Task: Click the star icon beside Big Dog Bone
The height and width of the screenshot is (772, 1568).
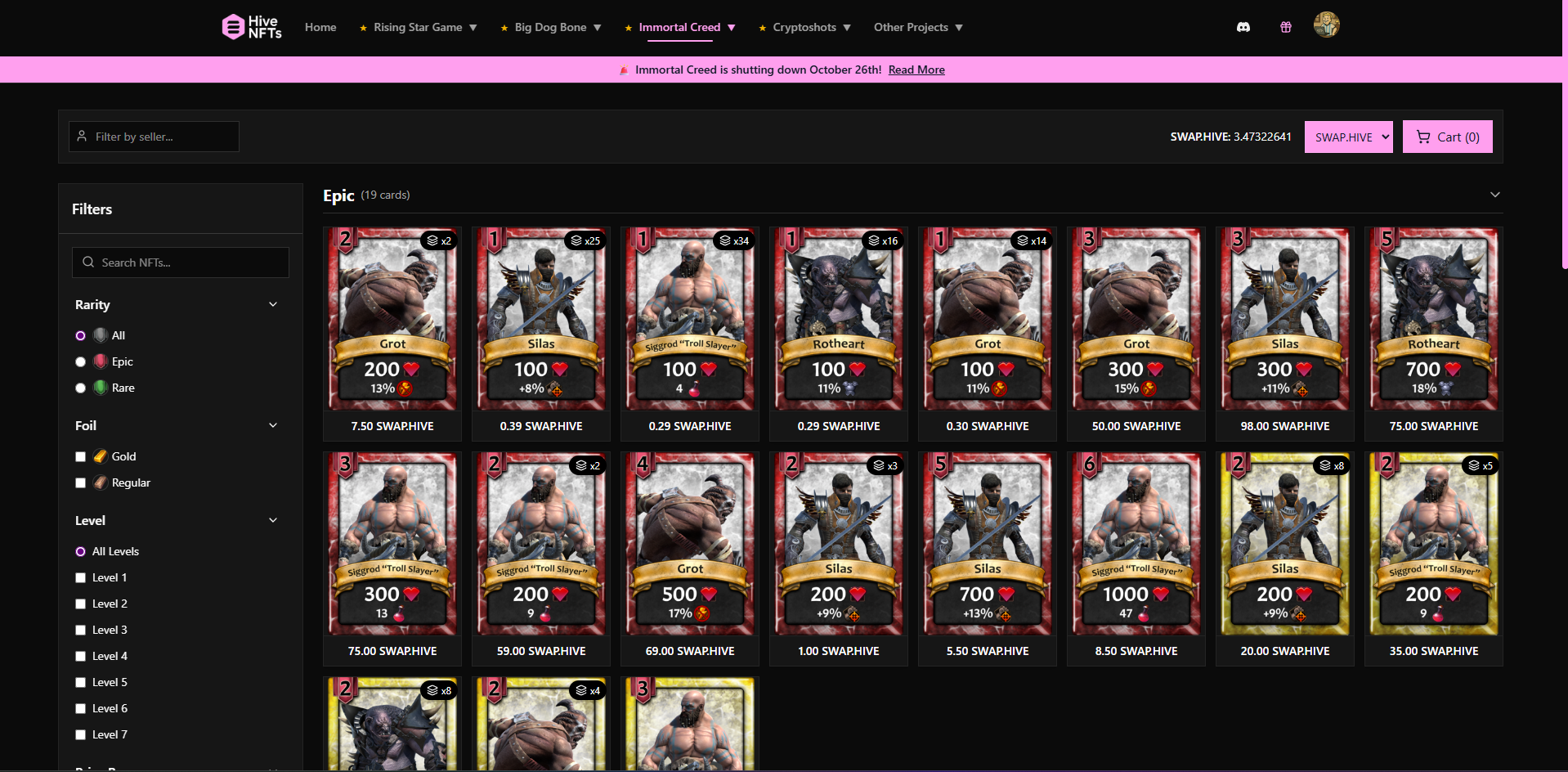Action: pyautogui.click(x=504, y=28)
